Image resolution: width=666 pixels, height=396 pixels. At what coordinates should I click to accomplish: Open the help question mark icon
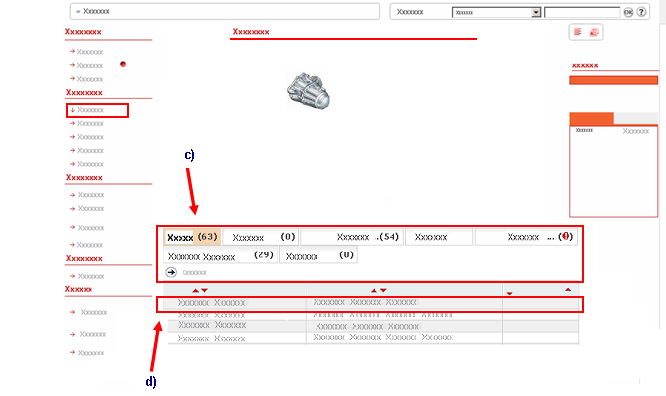click(x=641, y=12)
